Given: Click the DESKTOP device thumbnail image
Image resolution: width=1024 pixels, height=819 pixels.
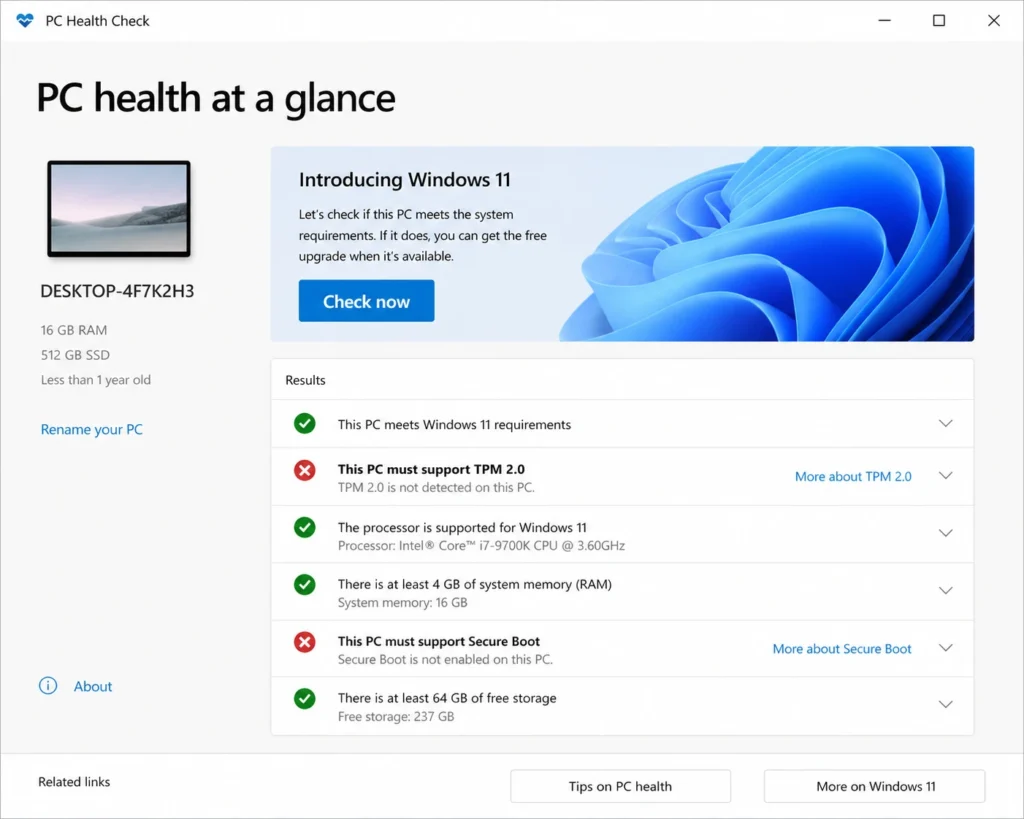Looking at the screenshot, I should [x=118, y=206].
